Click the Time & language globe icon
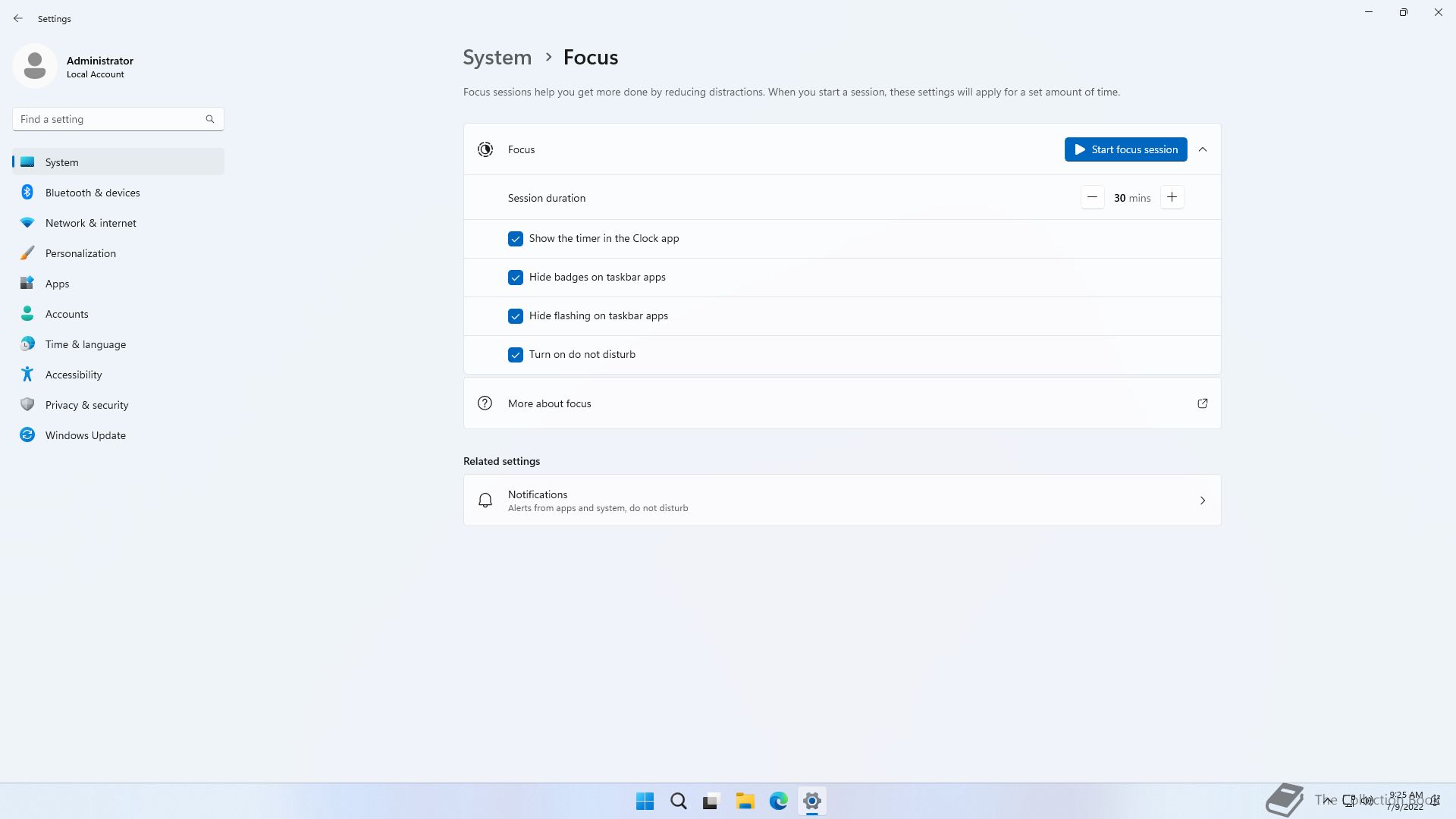 (x=27, y=344)
